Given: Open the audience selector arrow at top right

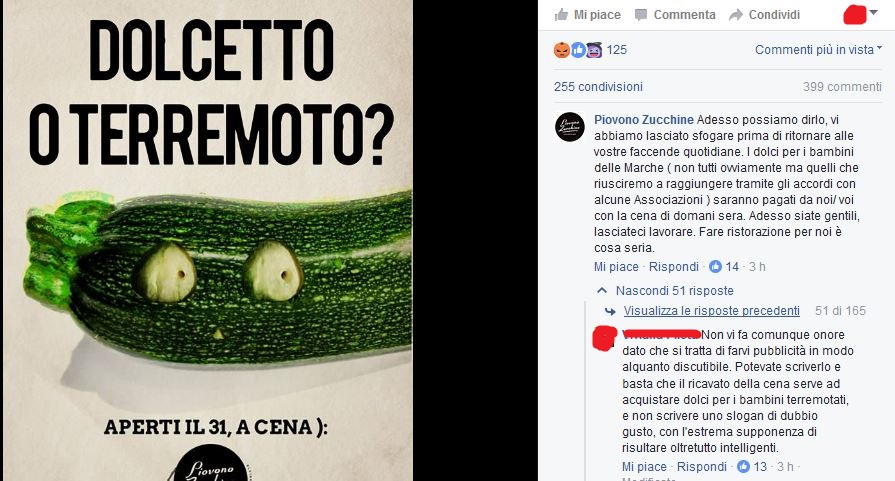Looking at the screenshot, I should [873, 13].
